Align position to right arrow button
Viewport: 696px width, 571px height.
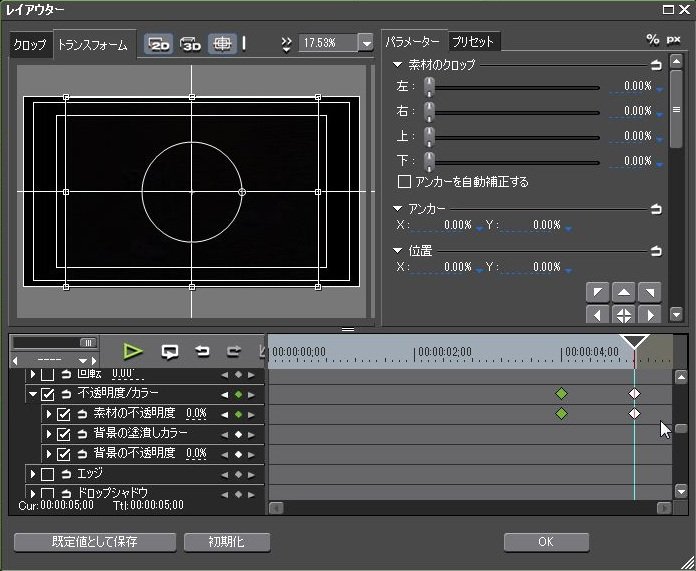tap(650, 314)
